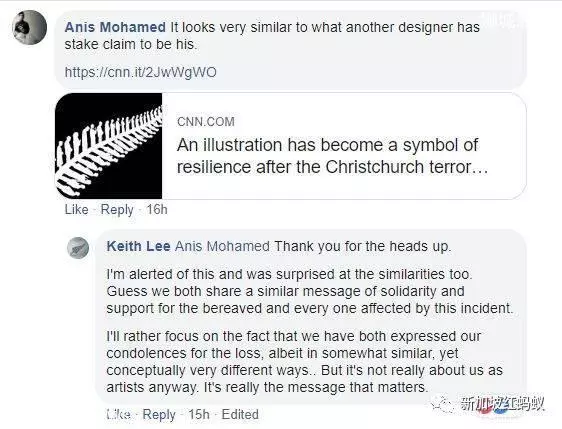Open Keith Lee's profile avatar
The image size is (562, 429).
[x=78, y=248]
